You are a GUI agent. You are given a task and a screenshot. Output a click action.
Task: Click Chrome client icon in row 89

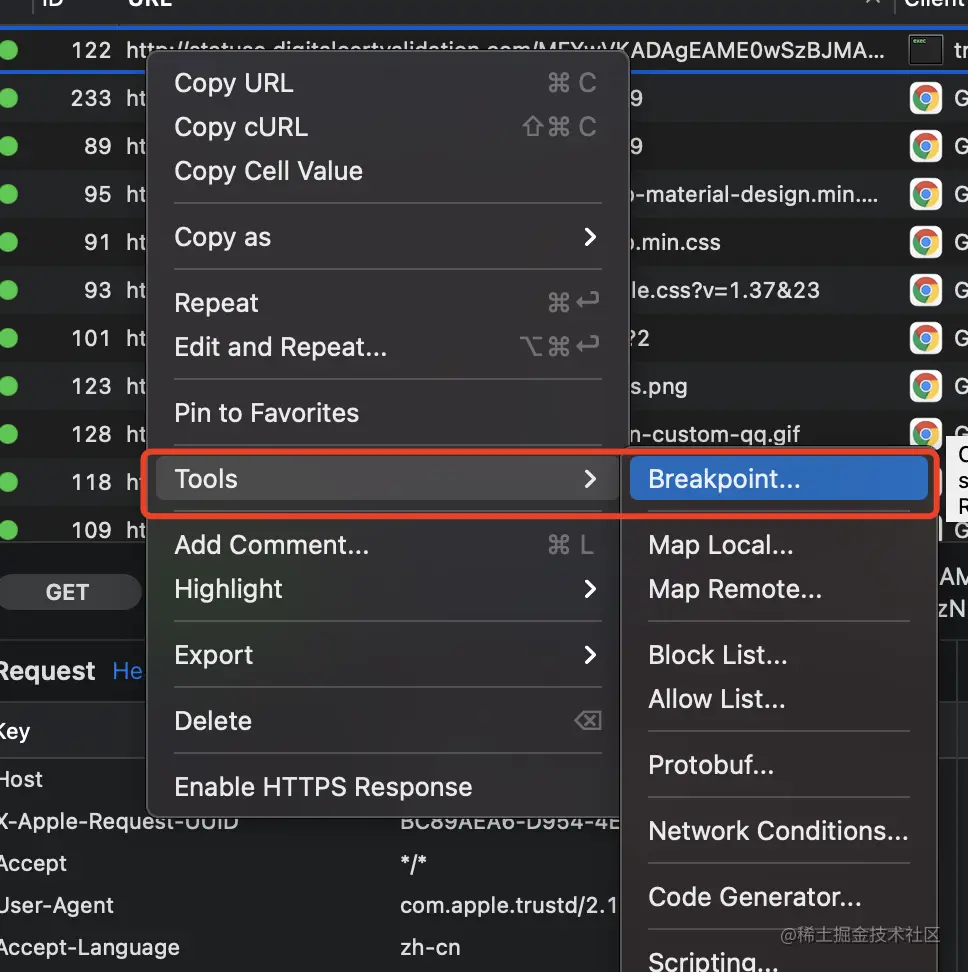tap(926, 146)
